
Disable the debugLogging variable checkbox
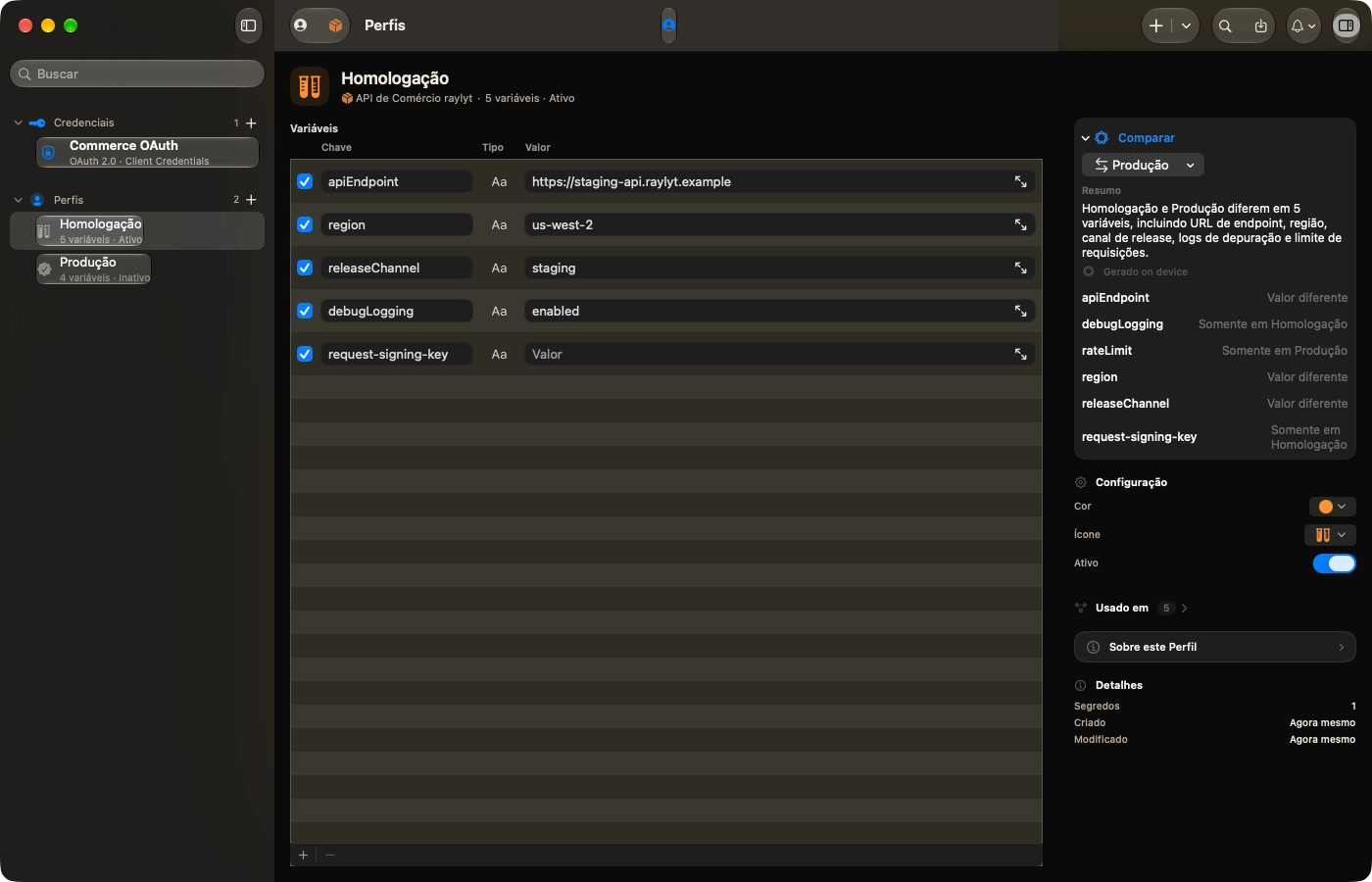(305, 311)
